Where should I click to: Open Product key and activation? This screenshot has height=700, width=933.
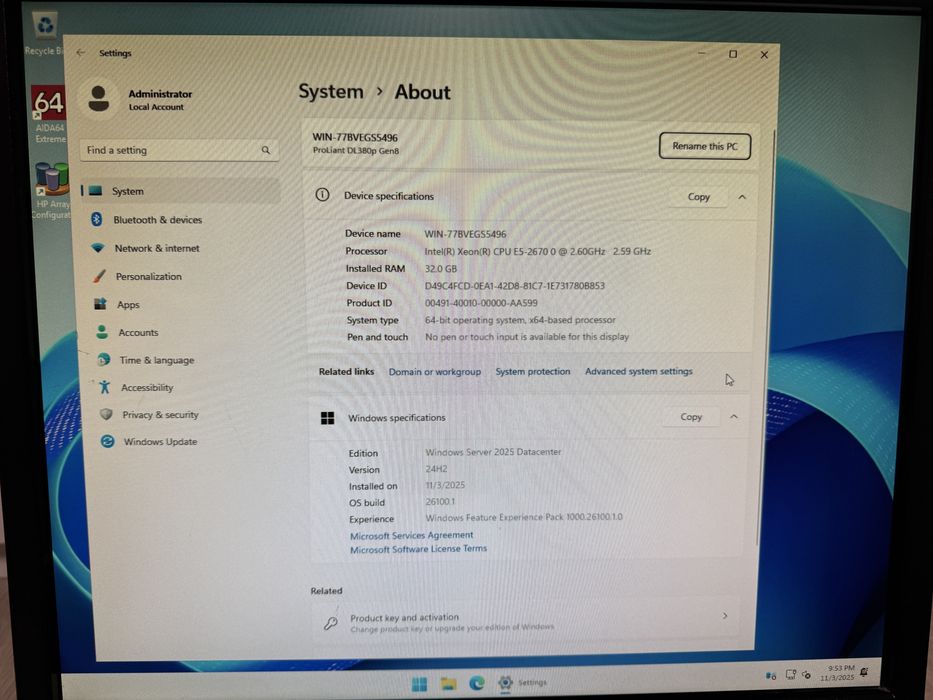(525, 621)
